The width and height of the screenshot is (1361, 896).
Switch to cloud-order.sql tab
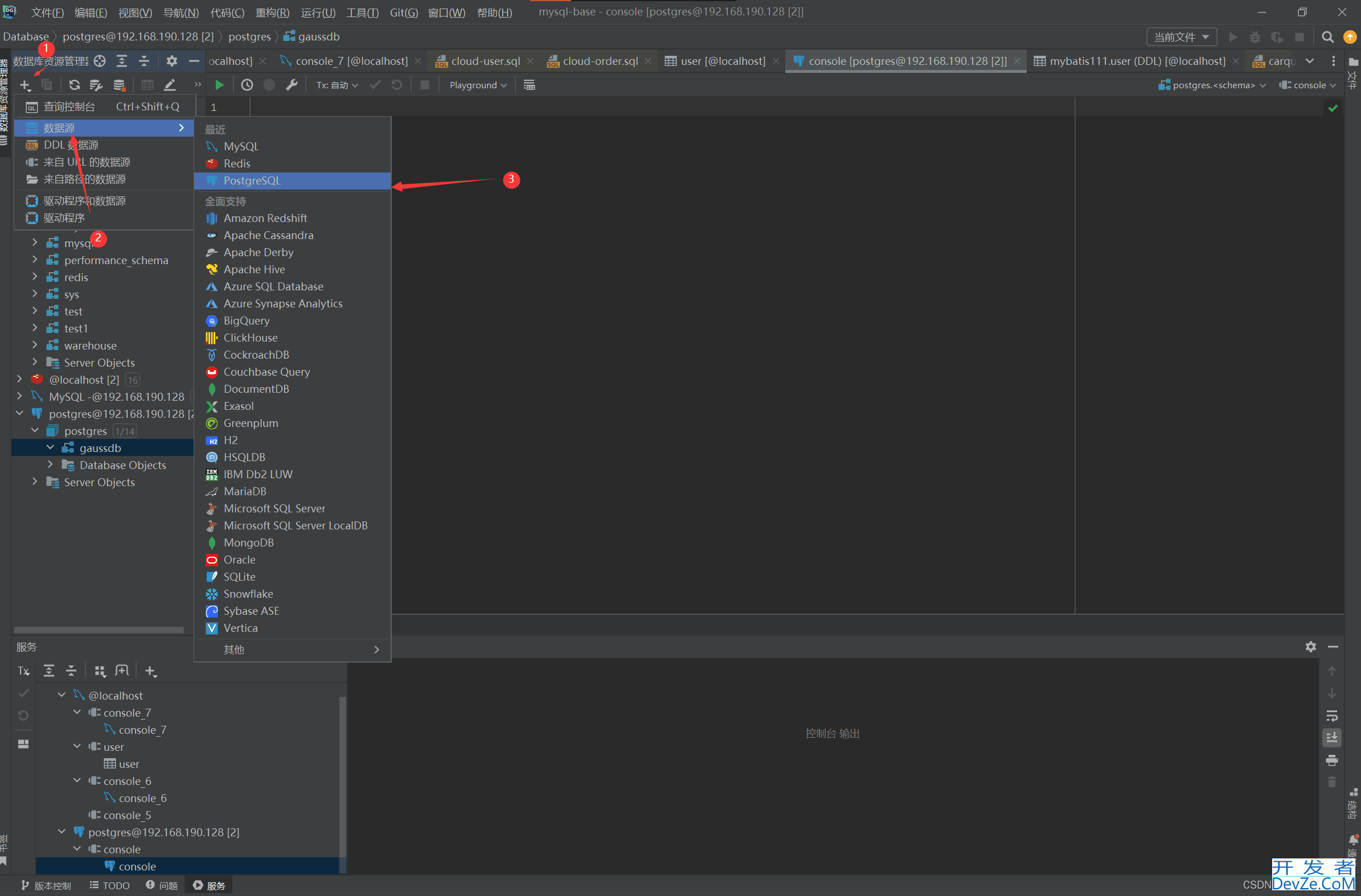pyautogui.click(x=598, y=60)
